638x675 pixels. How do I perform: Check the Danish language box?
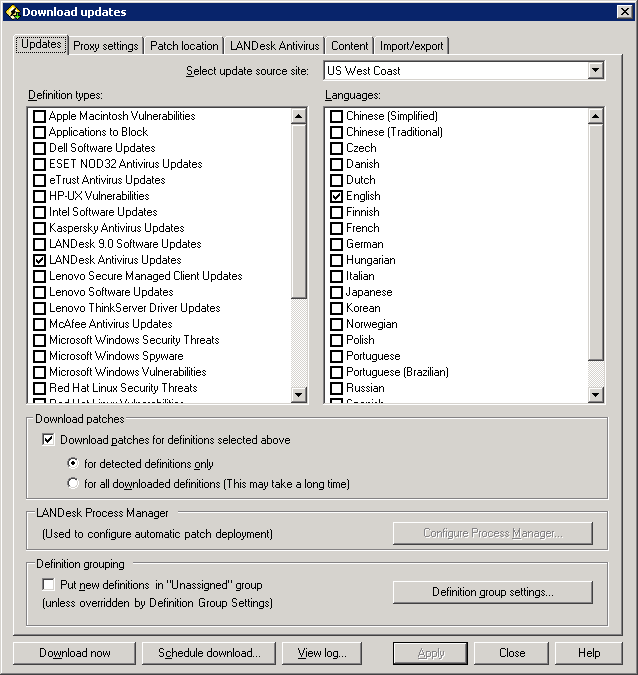click(x=336, y=164)
